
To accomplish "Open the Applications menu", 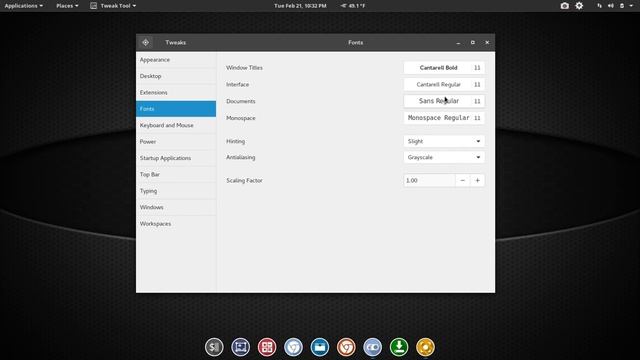I will point(24,6).
